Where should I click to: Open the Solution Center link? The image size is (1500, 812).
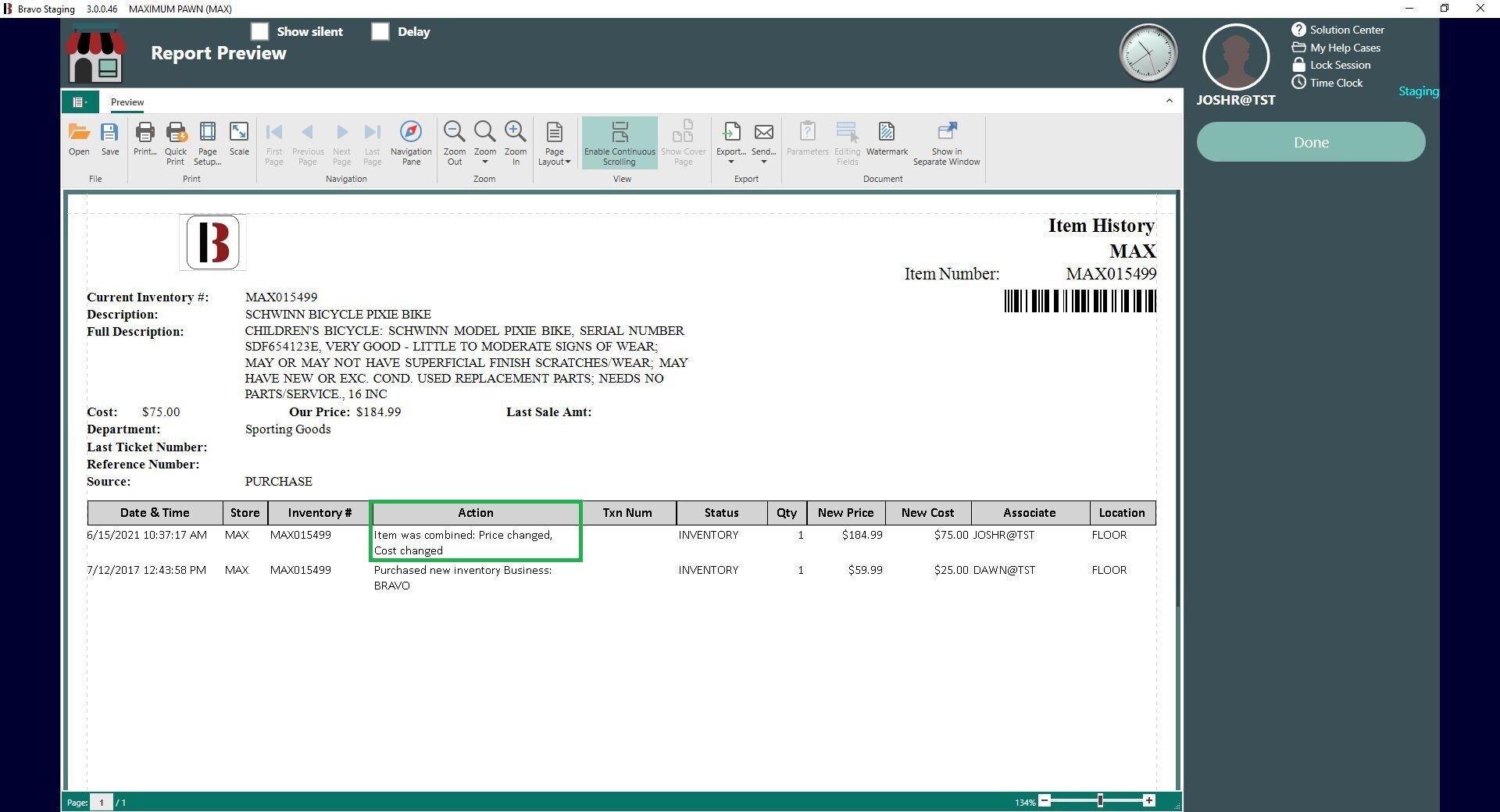[x=1346, y=30]
